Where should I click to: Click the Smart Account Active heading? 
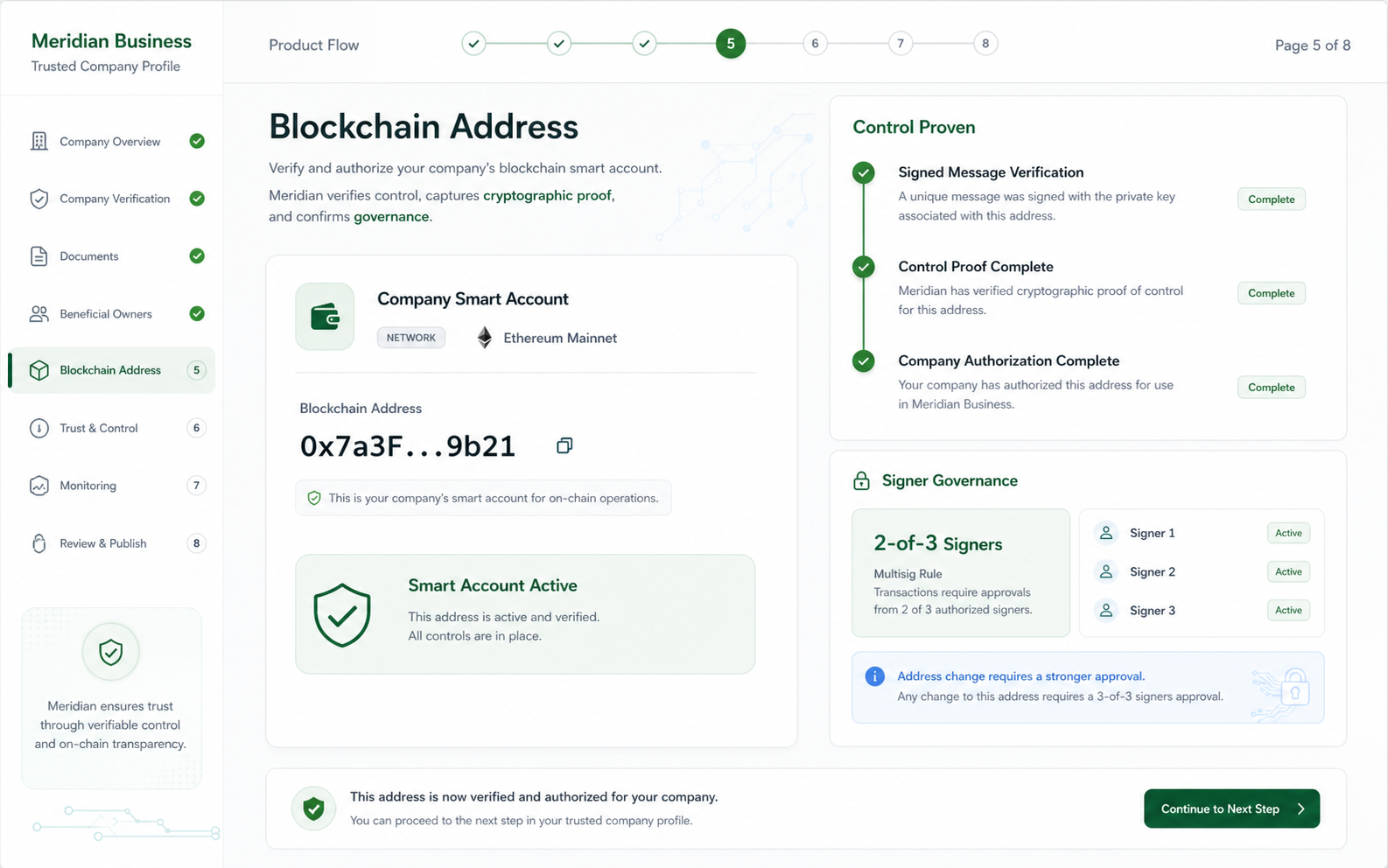tap(493, 585)
